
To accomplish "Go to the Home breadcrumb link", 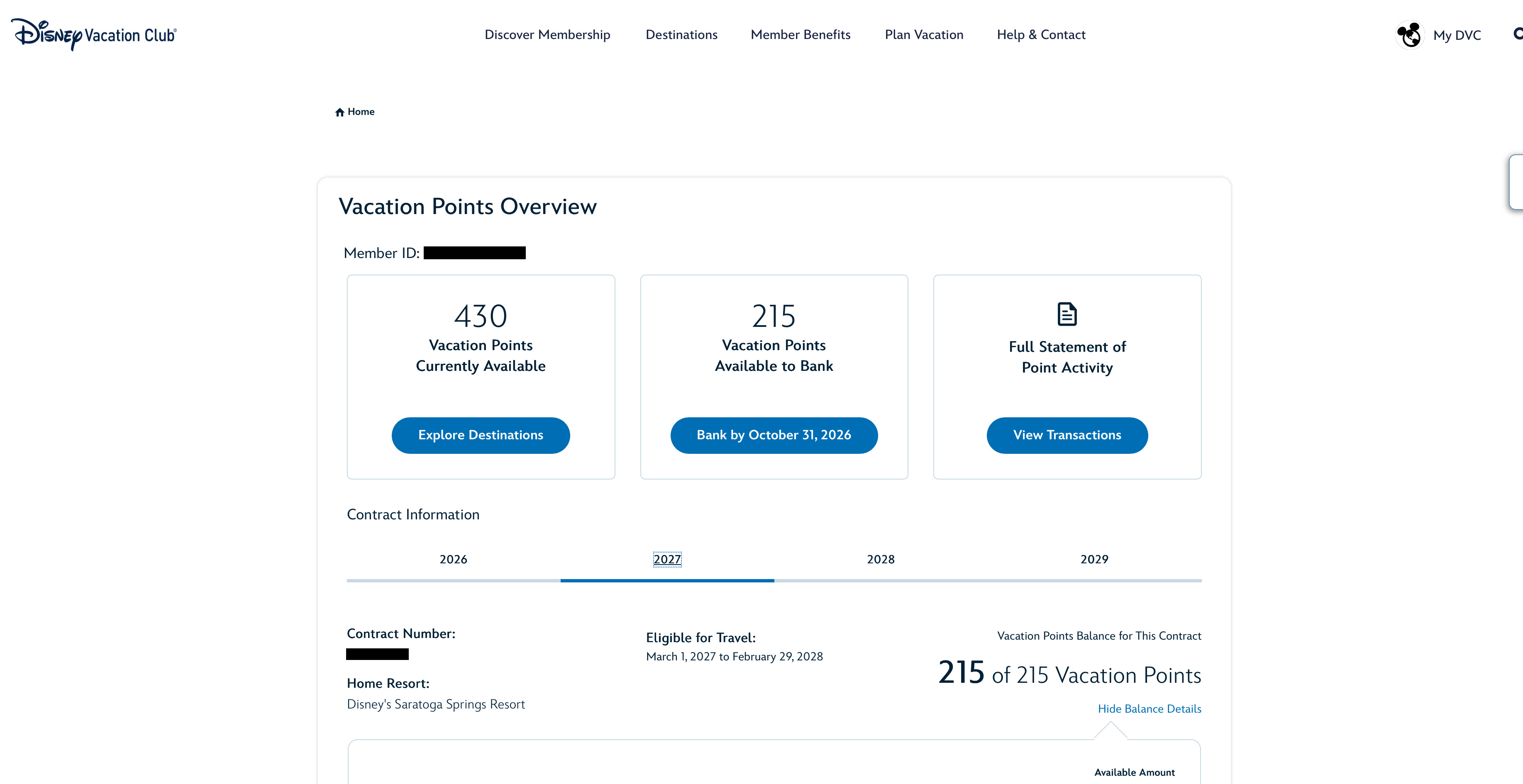I will point(361,112).
